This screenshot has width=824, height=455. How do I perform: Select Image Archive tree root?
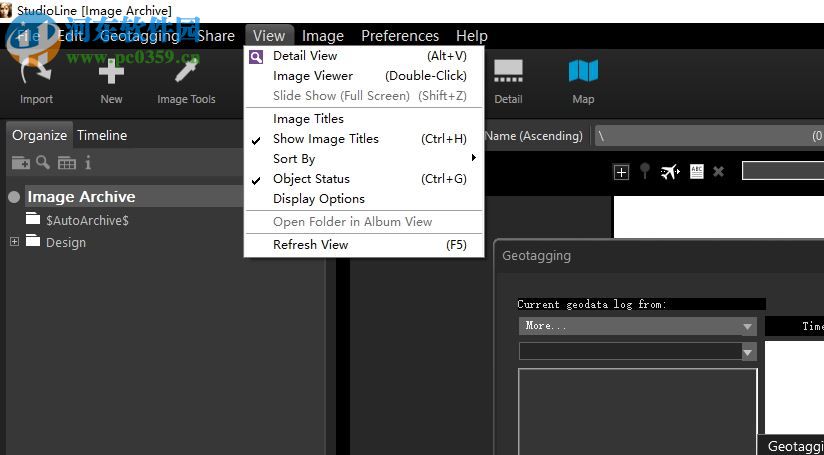point(81,197)
